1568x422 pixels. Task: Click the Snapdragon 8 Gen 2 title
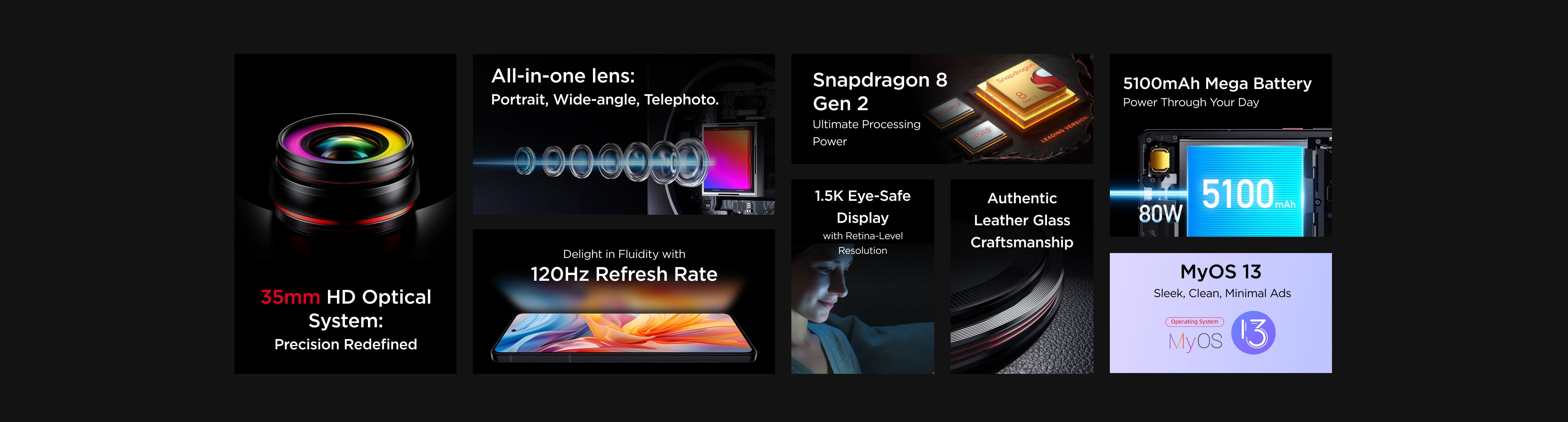(x=880, y=92)
